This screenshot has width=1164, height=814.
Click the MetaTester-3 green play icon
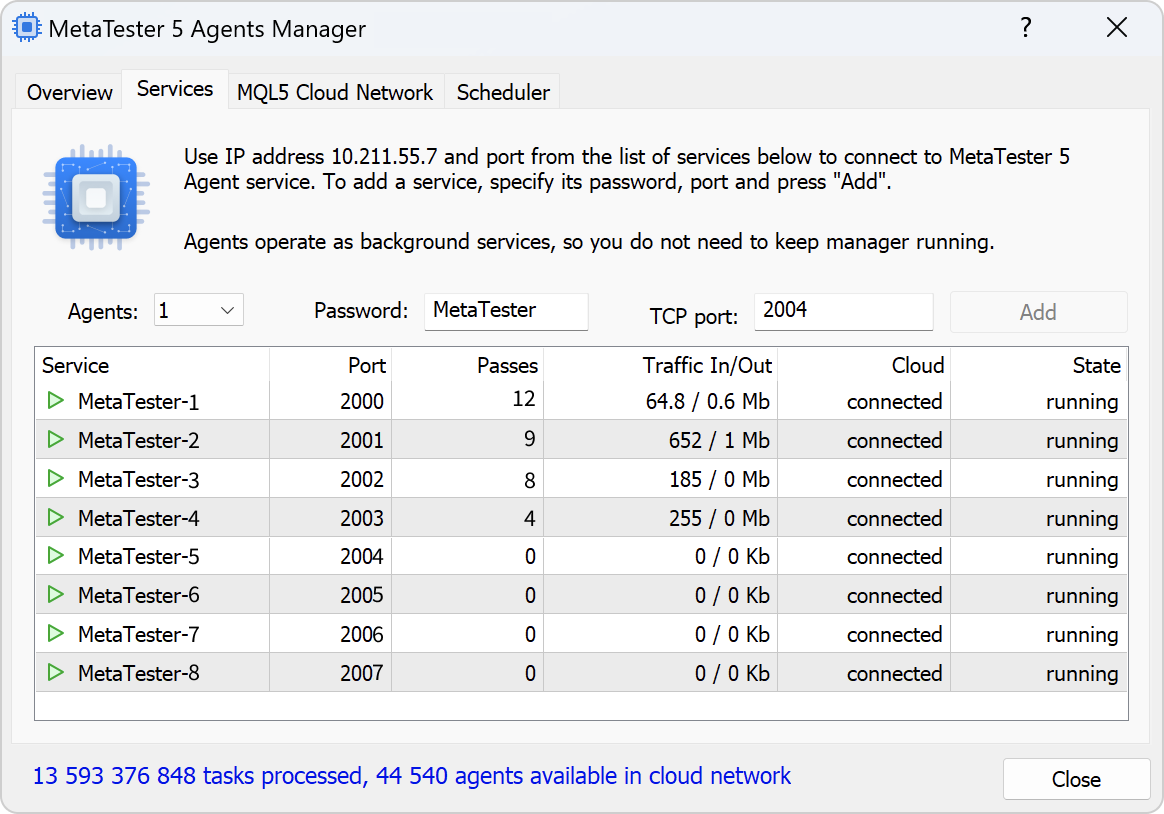(x=56, y=479)
